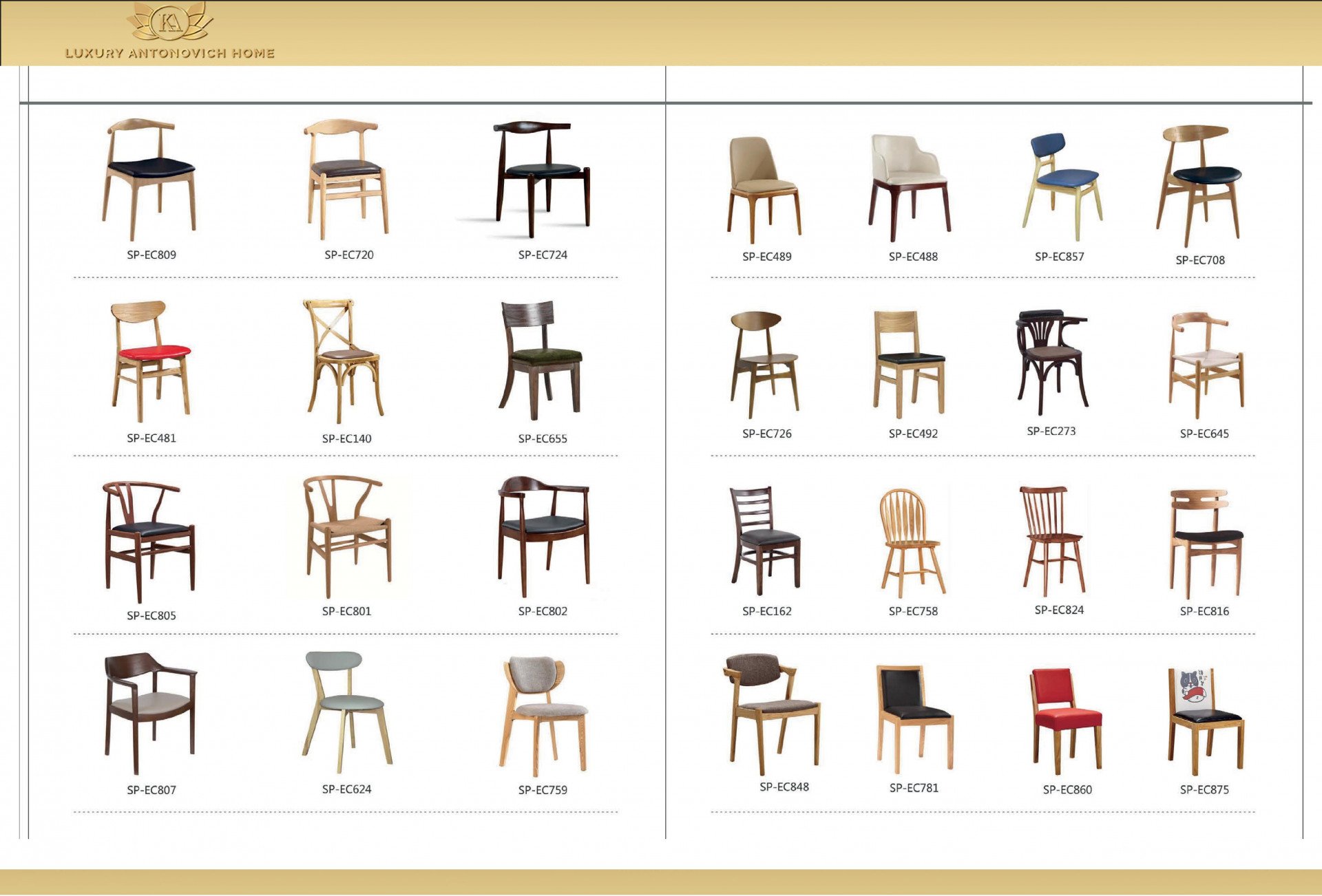This screenshot has width=1322, height=896.
Task: Click the SP-EC724 label text
Action: [x=543, y=255]
